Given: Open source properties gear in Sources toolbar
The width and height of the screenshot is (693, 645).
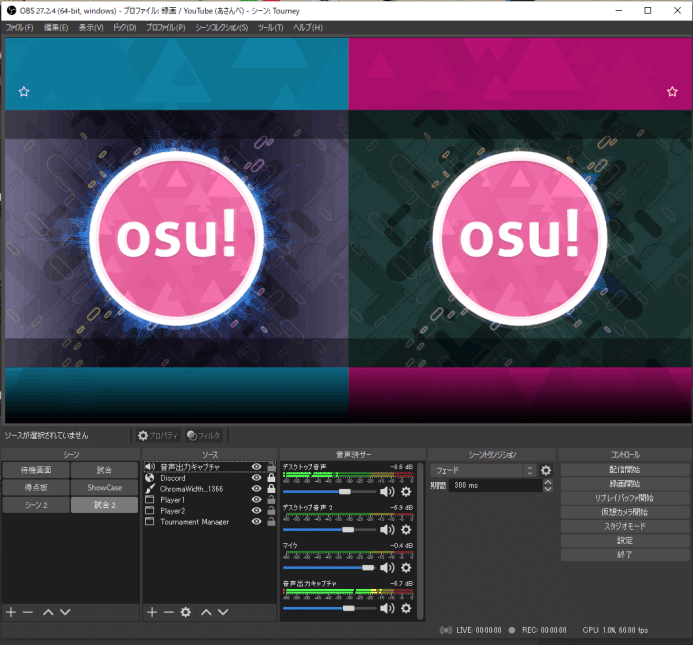Looking at the screenshot, I should [186, 612].
